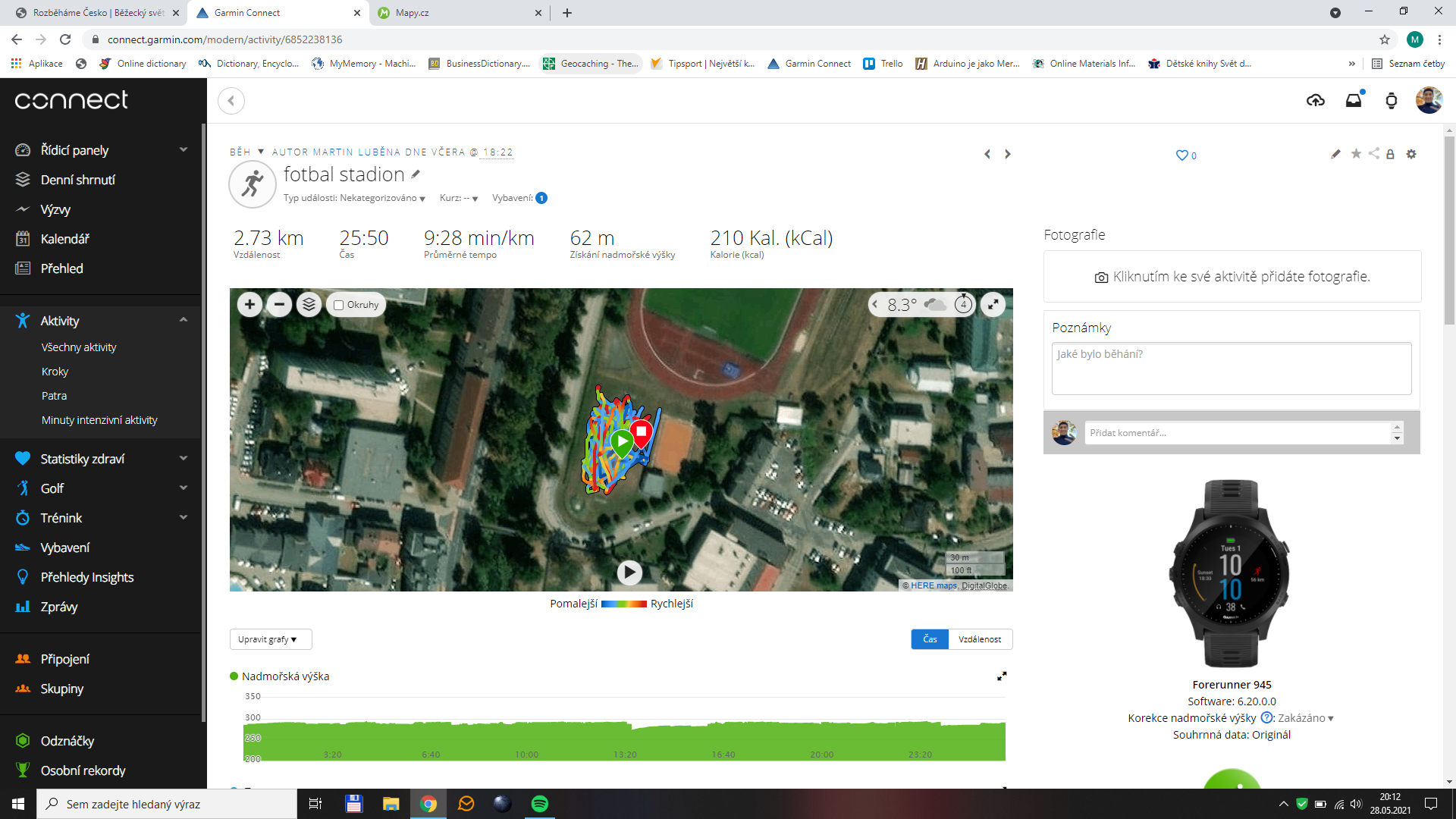Screen dimensions: 1456x819
Task: Collapse the Aktivity section
Action: pos(183,320)
